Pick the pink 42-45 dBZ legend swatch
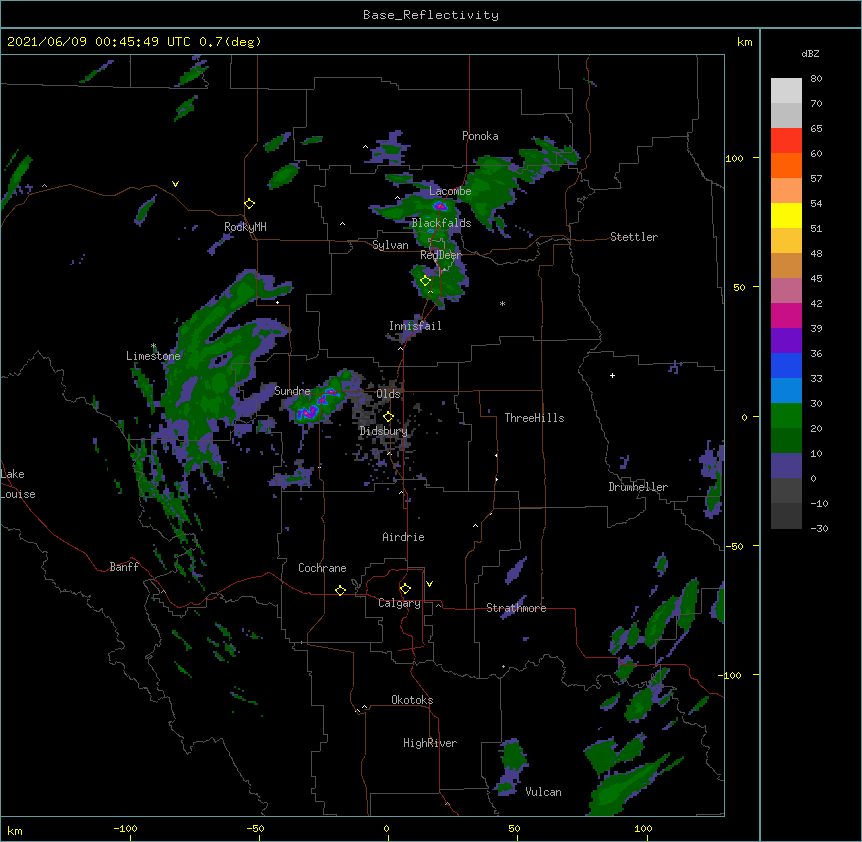 coord(786,290)
